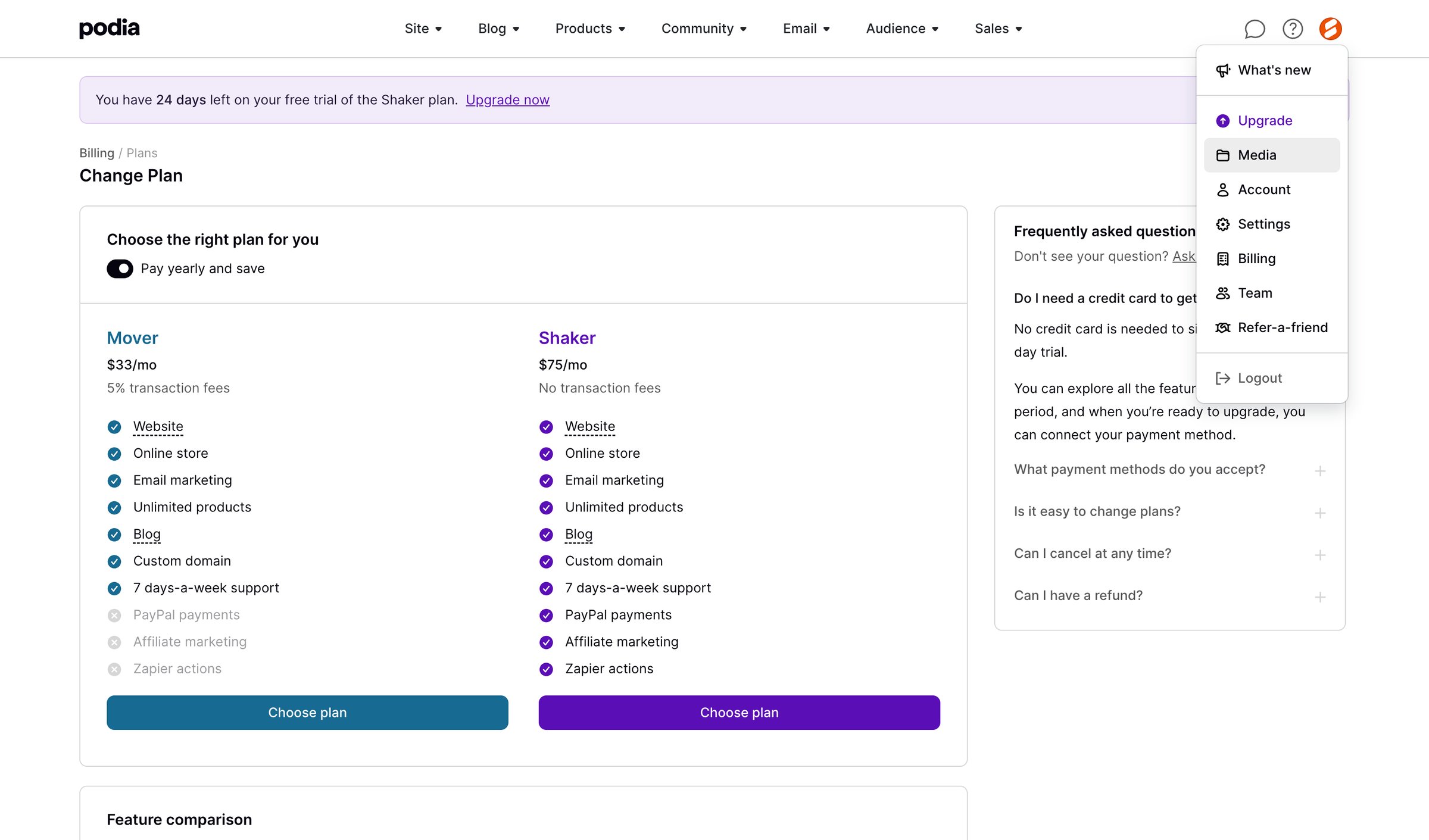Click Blog feature link under Mover

146,535
